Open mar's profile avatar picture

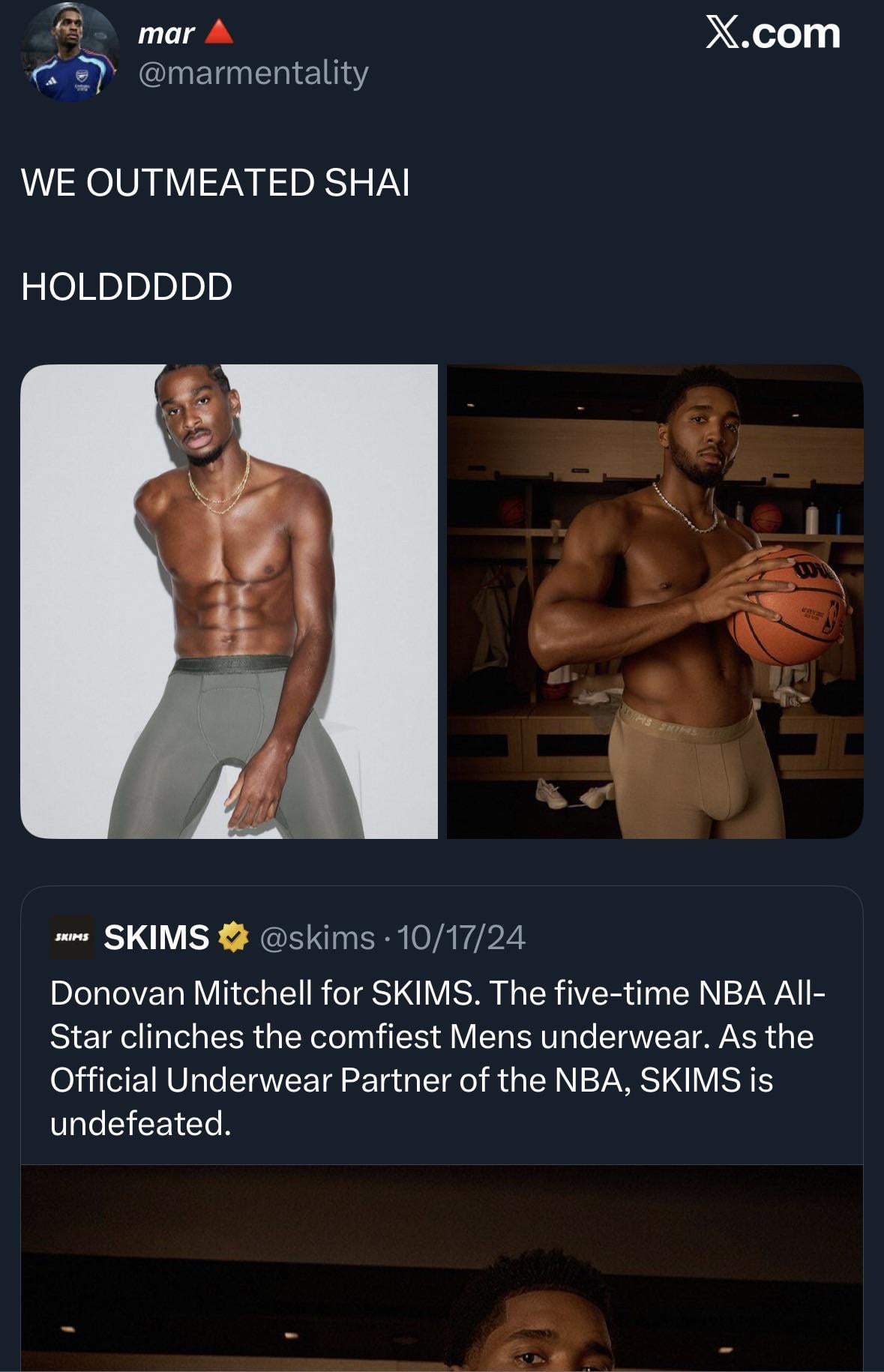click(69, 52)
